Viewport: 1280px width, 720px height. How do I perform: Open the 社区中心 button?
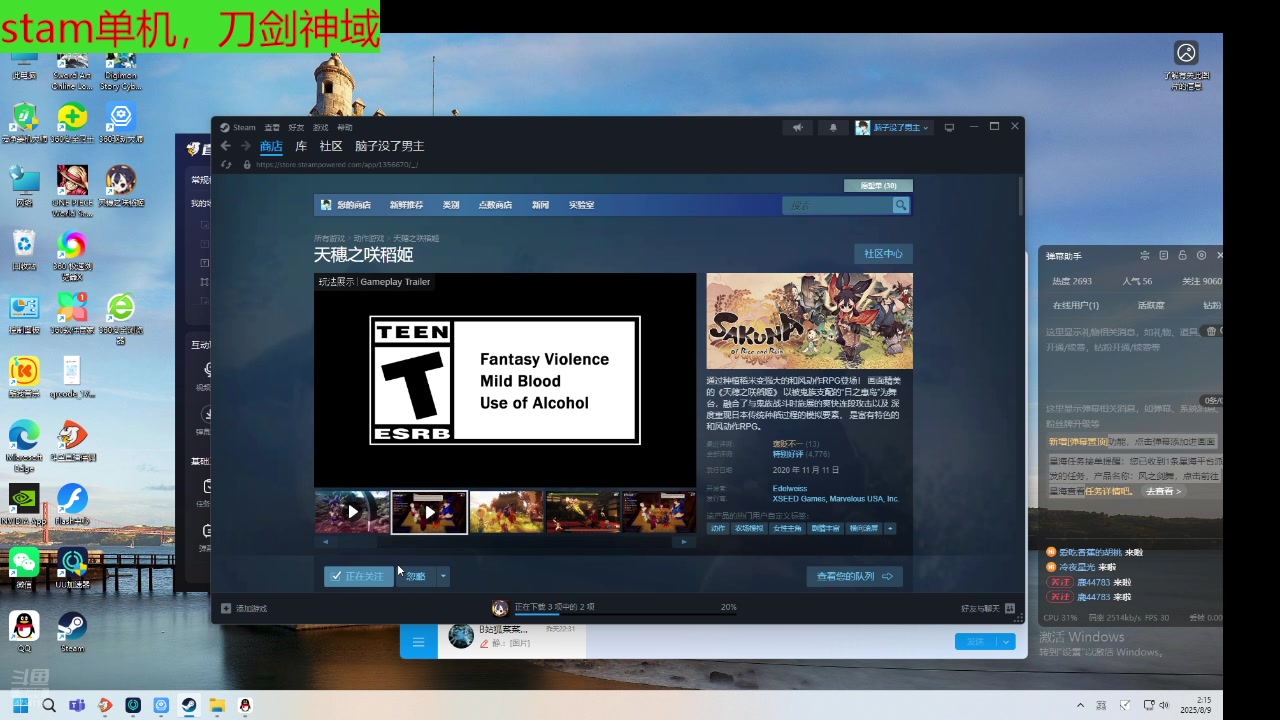[x=883, y=254]
